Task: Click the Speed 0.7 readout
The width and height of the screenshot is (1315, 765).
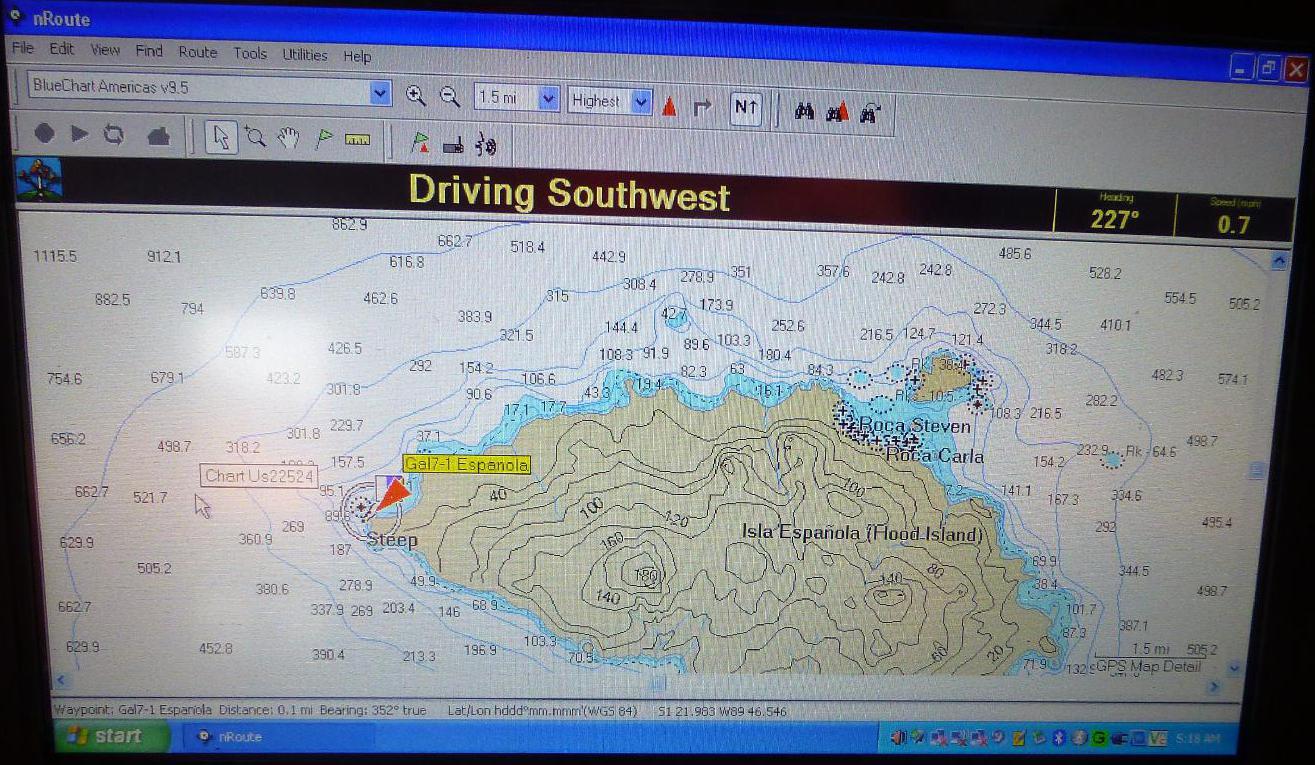Action: coord(1234,218)
